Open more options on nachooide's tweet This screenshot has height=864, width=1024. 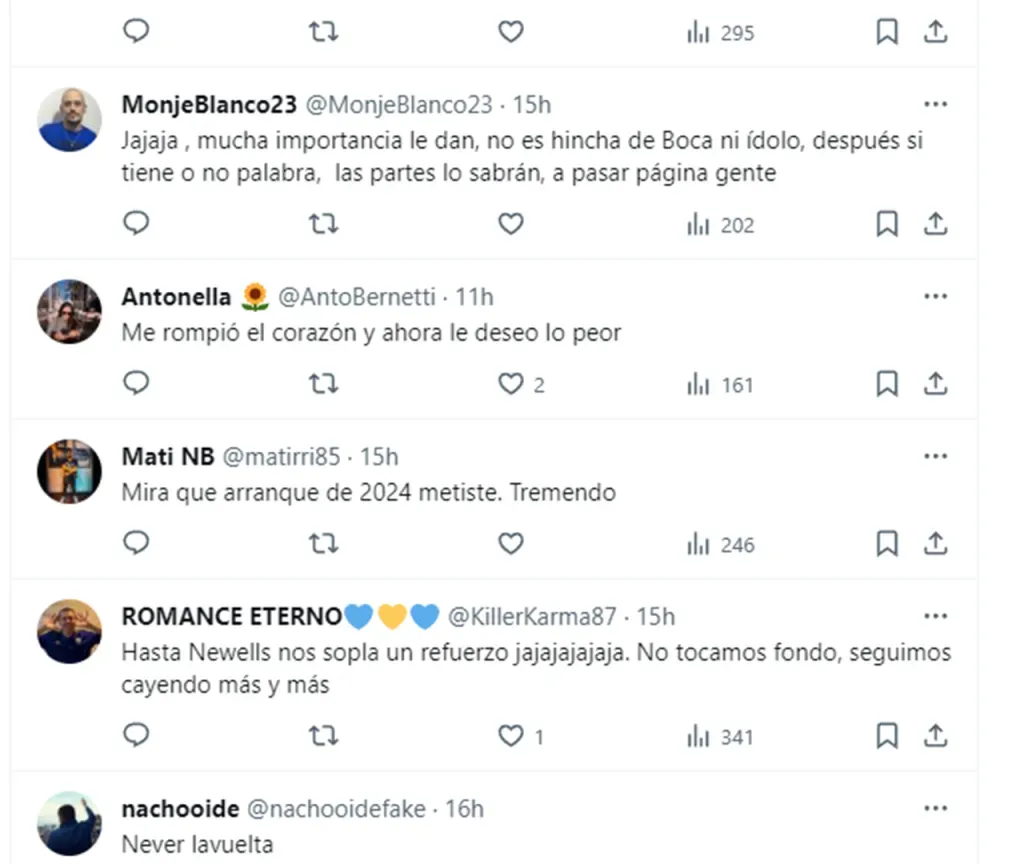[x=935, y=808]
